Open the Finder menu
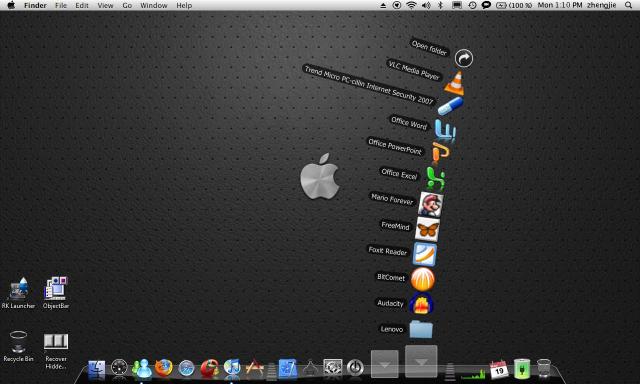 [x=35, y=5]
